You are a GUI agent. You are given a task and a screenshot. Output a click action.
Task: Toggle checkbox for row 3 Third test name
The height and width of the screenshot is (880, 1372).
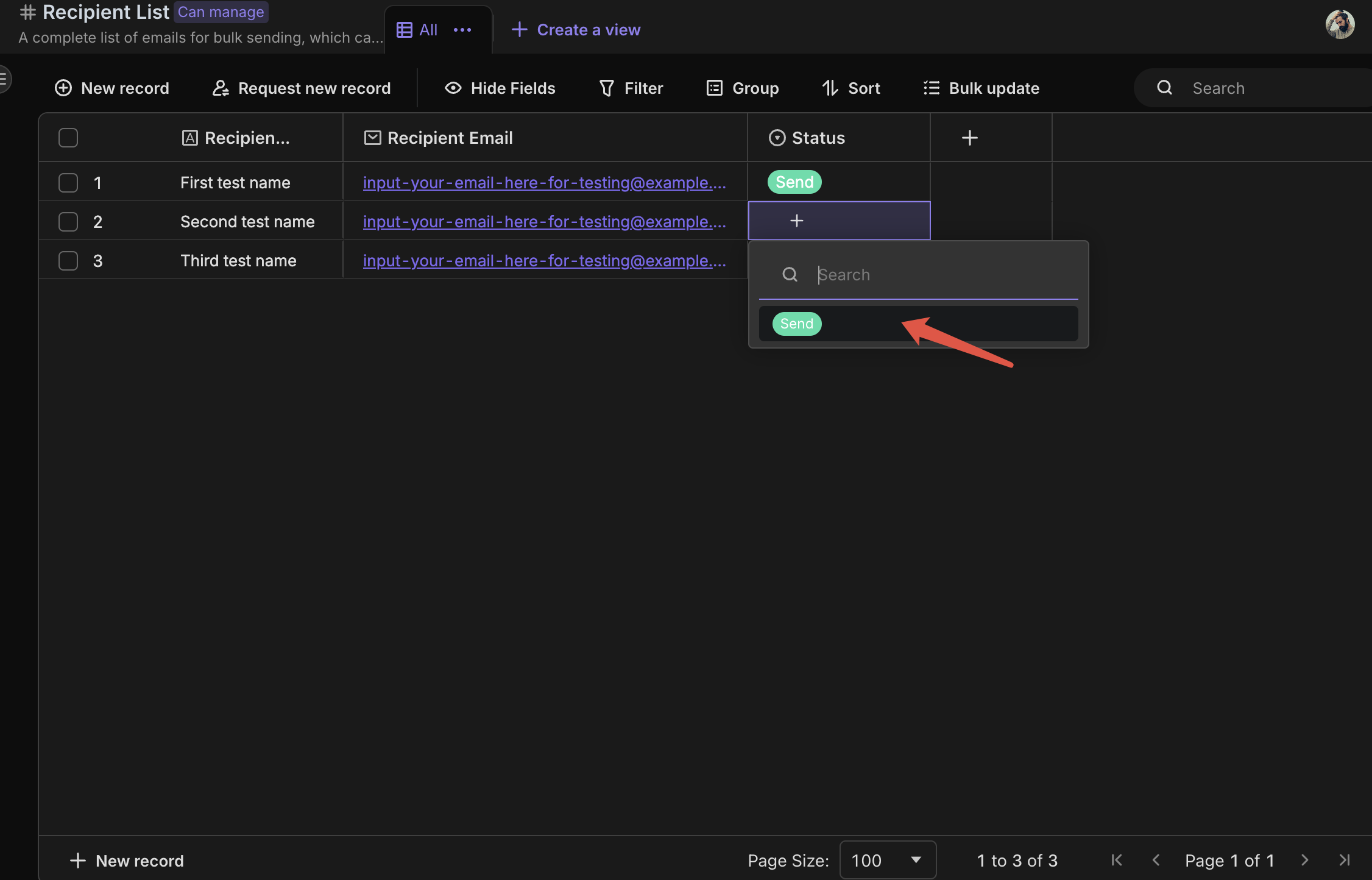(68, 259)
